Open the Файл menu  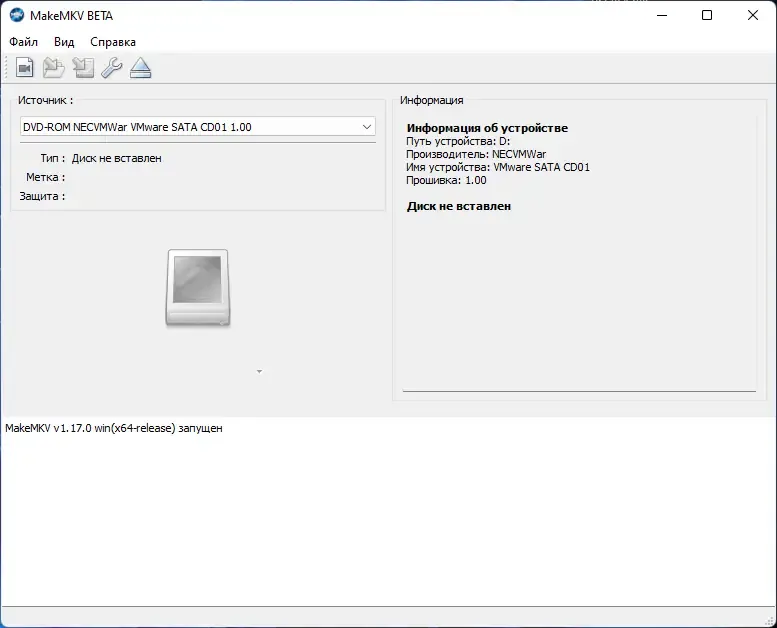[23, 42]
